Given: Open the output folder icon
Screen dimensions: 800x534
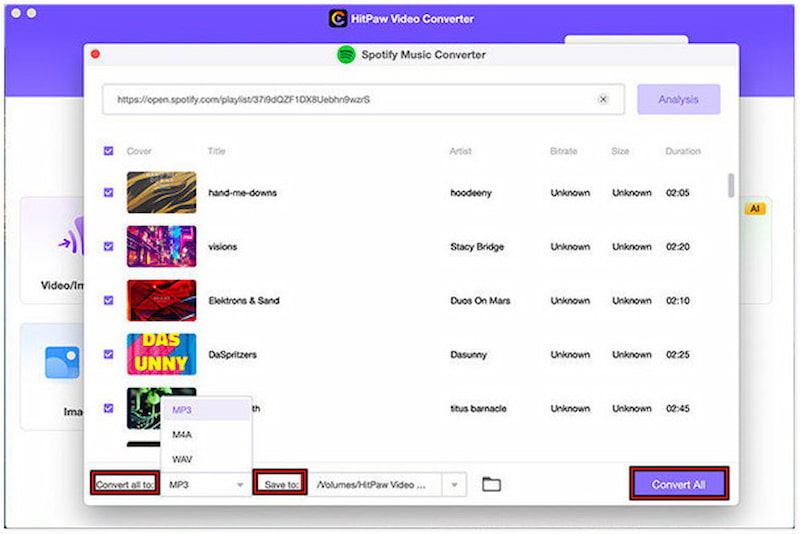Looking at the screenshot, I should tap(491, 484).
